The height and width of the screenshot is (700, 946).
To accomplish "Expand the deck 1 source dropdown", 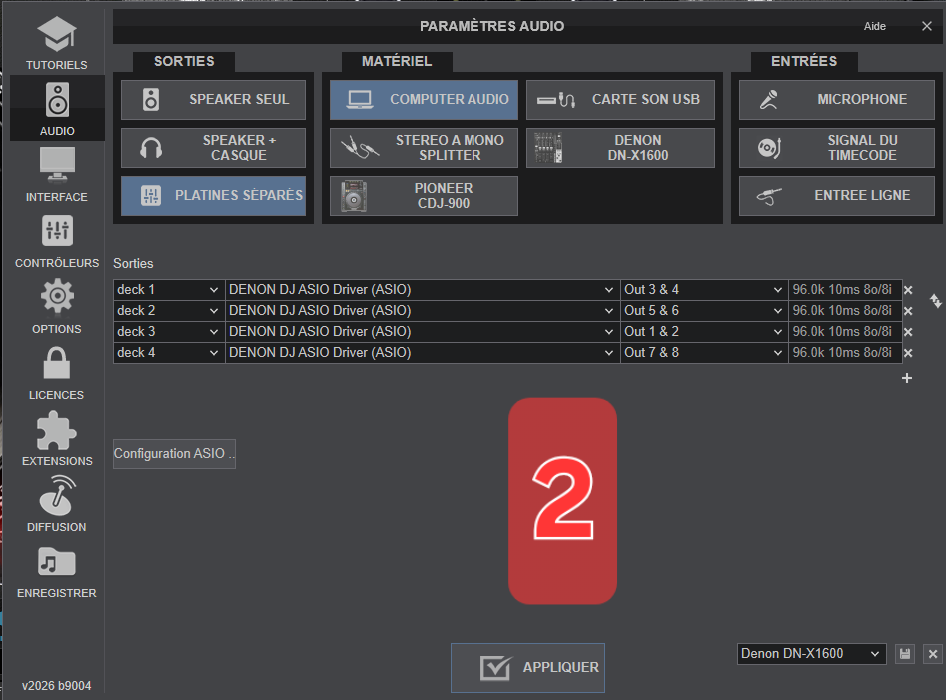I will click(168, 290).
